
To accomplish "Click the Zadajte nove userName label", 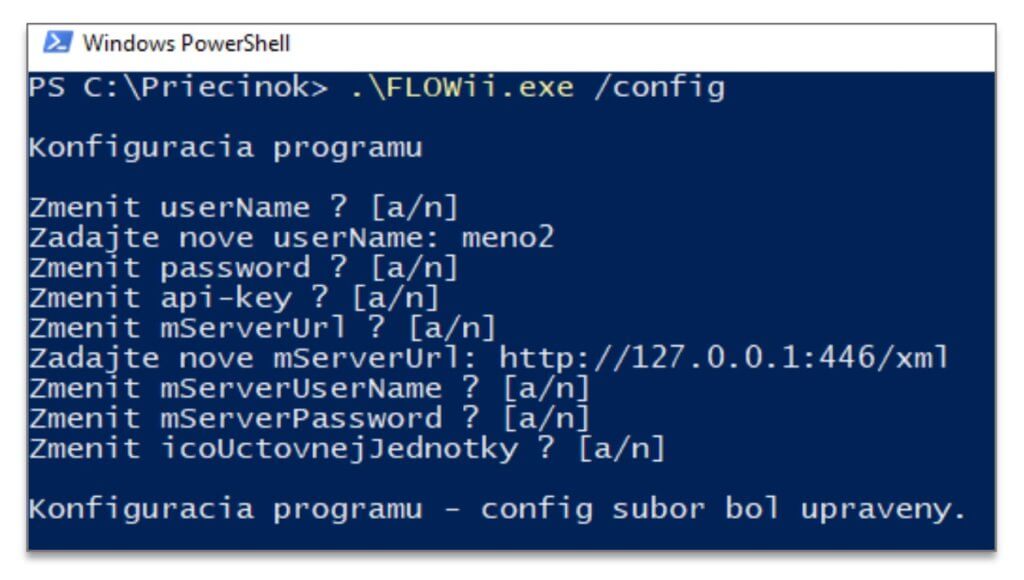I will [x=234, y=238].
